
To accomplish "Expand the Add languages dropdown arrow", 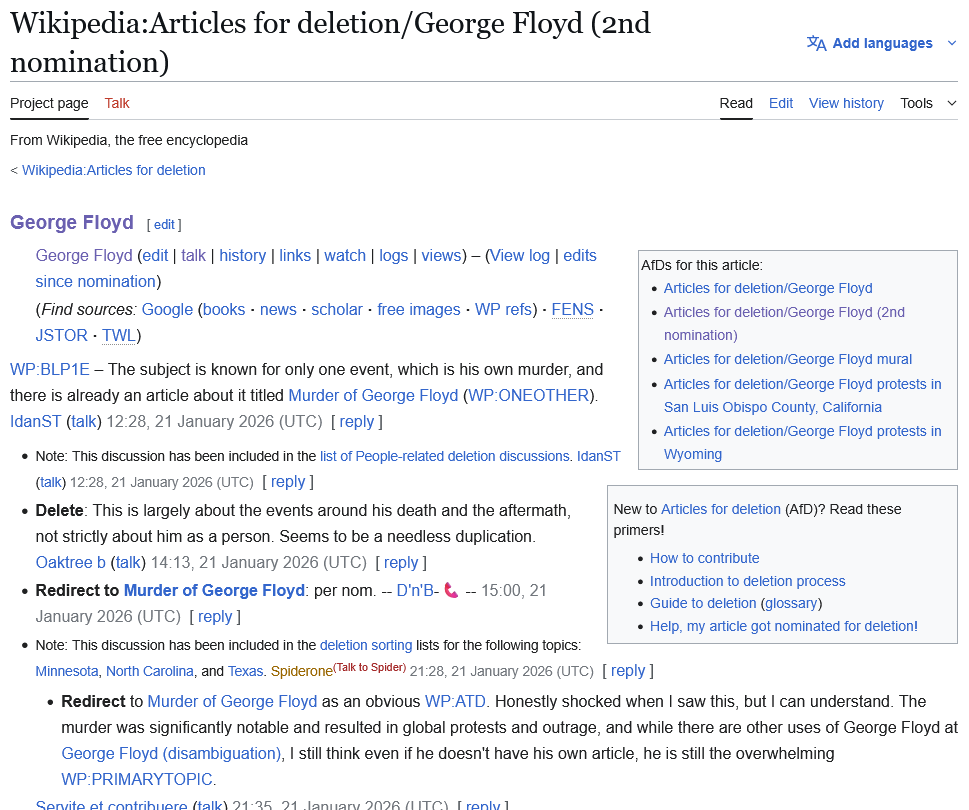I will coord(952,43).
